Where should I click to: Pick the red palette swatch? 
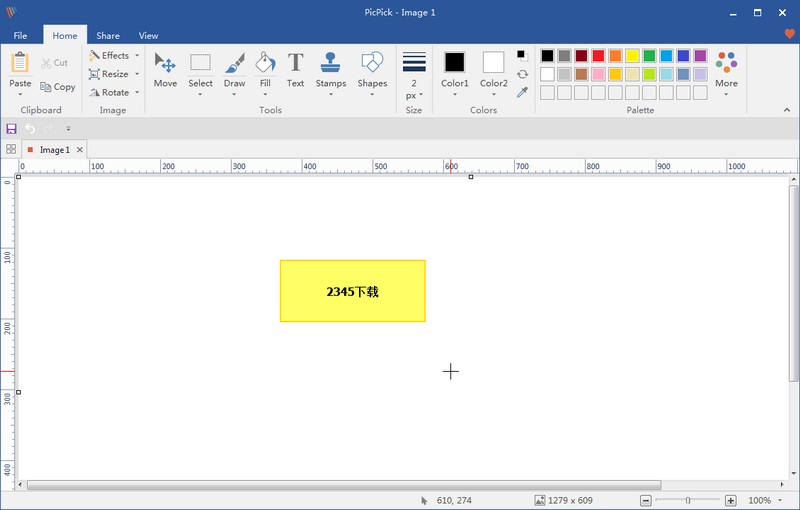point(598,56)
